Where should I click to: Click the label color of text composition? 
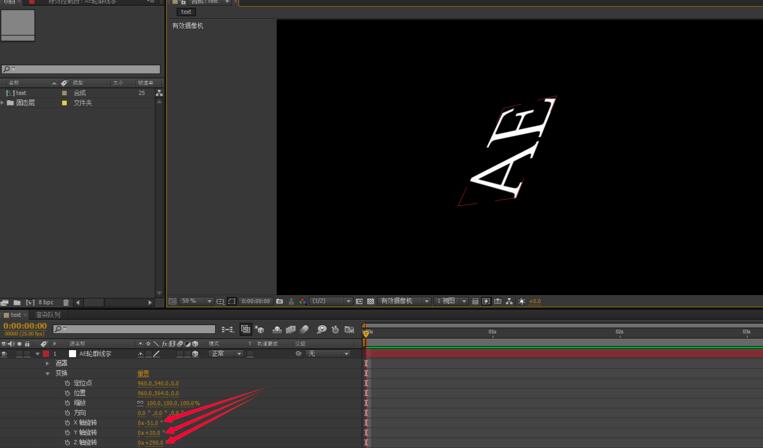tap(64, 93)
